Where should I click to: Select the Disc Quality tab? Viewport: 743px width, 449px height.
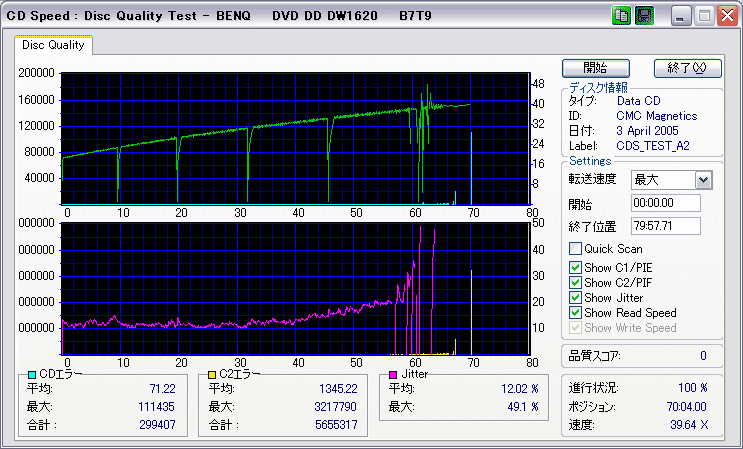[x=53, y=45]
